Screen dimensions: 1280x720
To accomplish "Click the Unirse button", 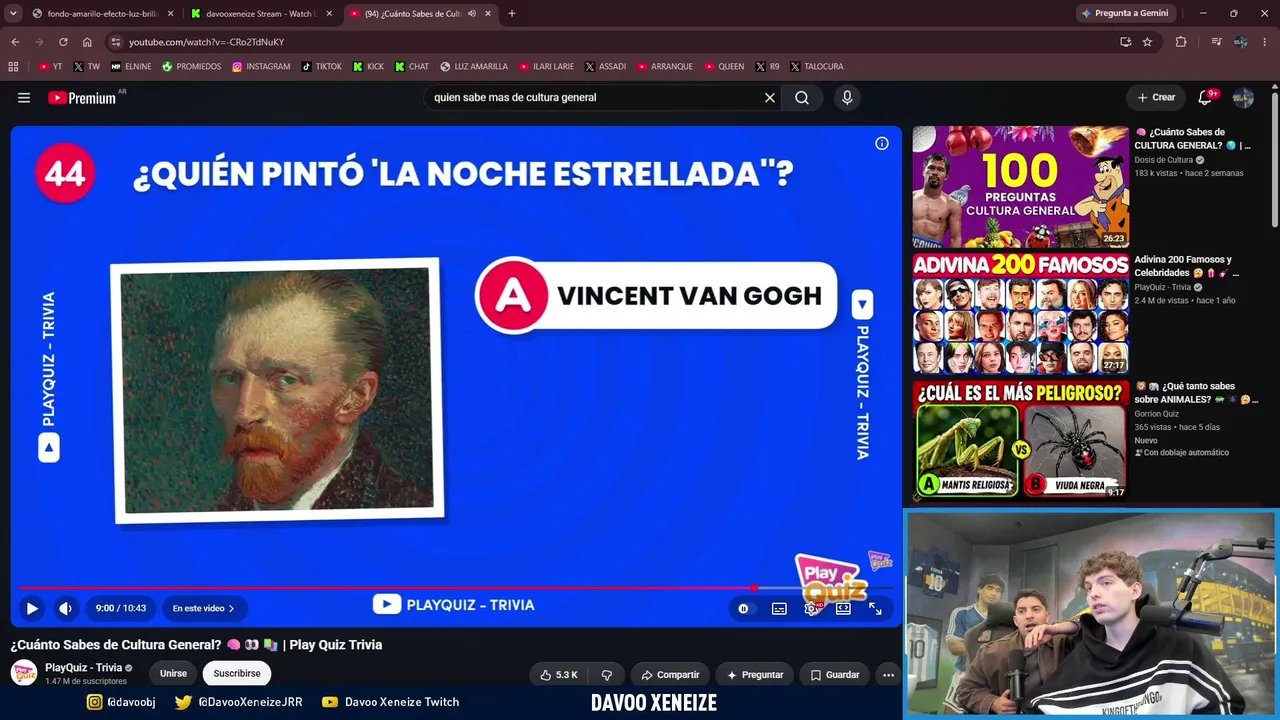I will point(173,673).
